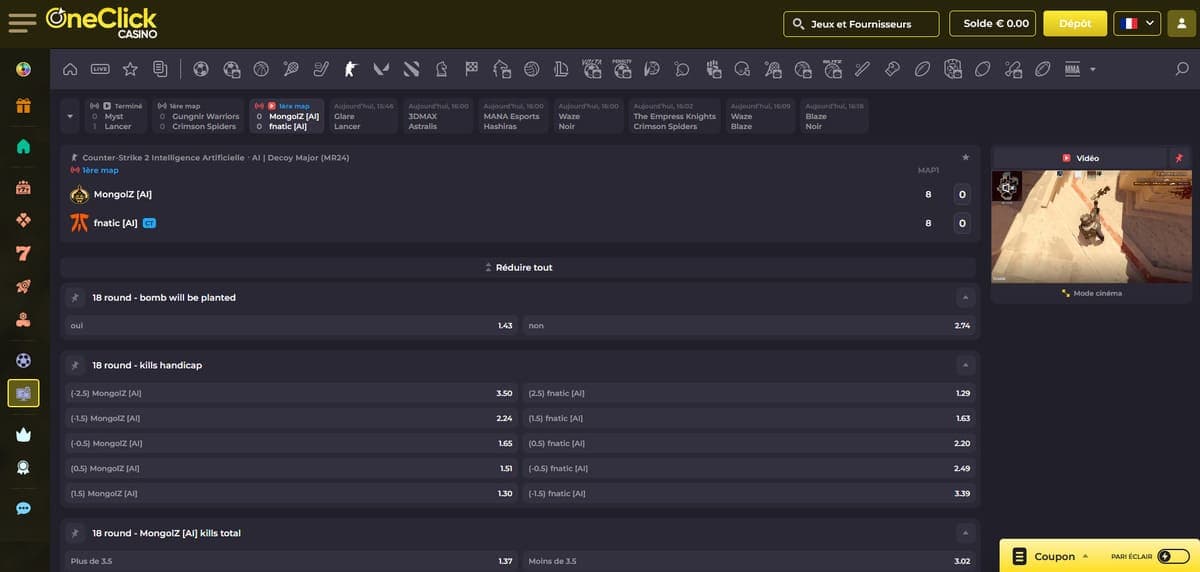Pin the video panel
The width and height of the screenshot is (1200, 572).
tap(1179, 158)
